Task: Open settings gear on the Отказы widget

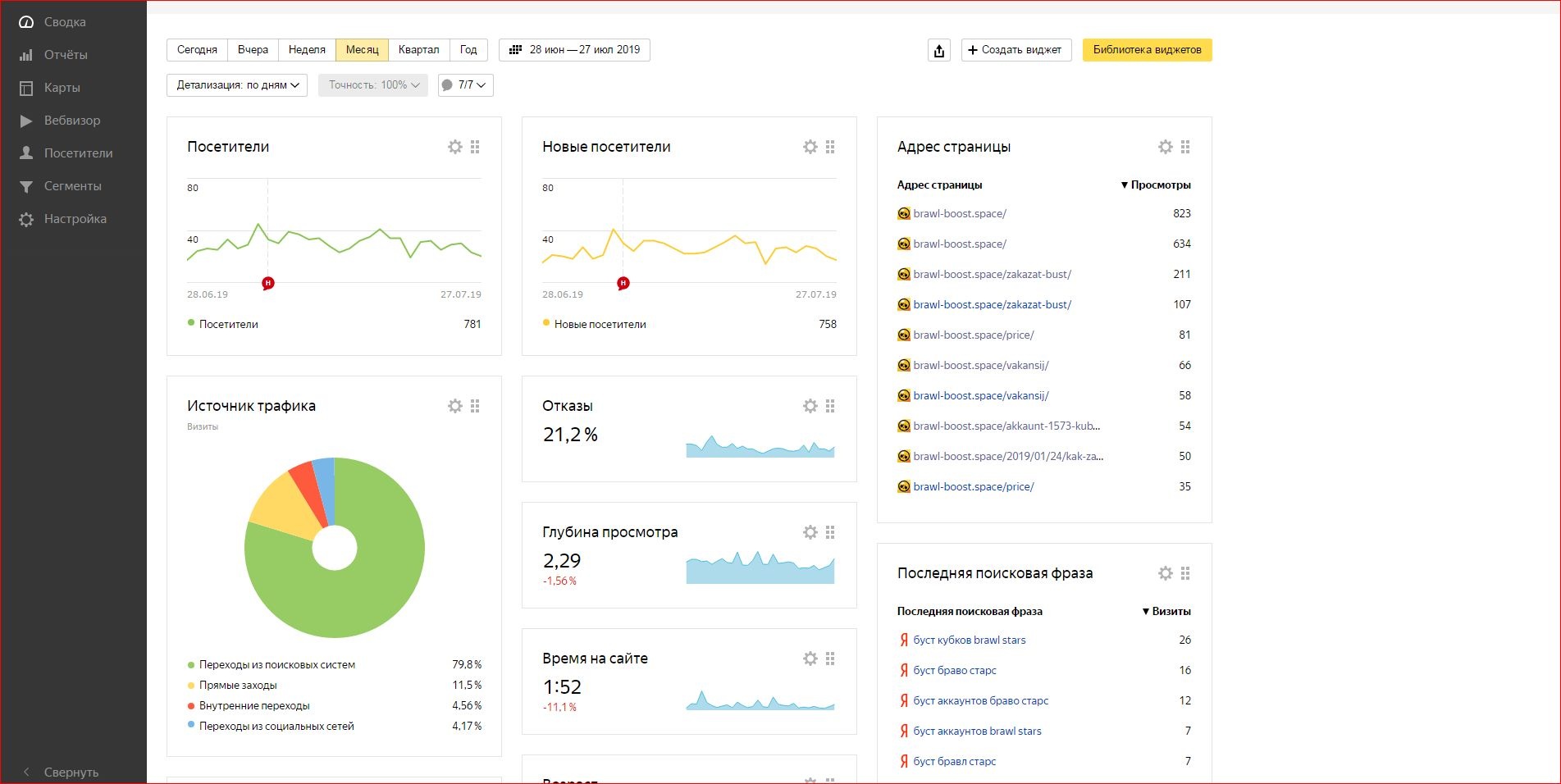Action: tap(810, 405)
